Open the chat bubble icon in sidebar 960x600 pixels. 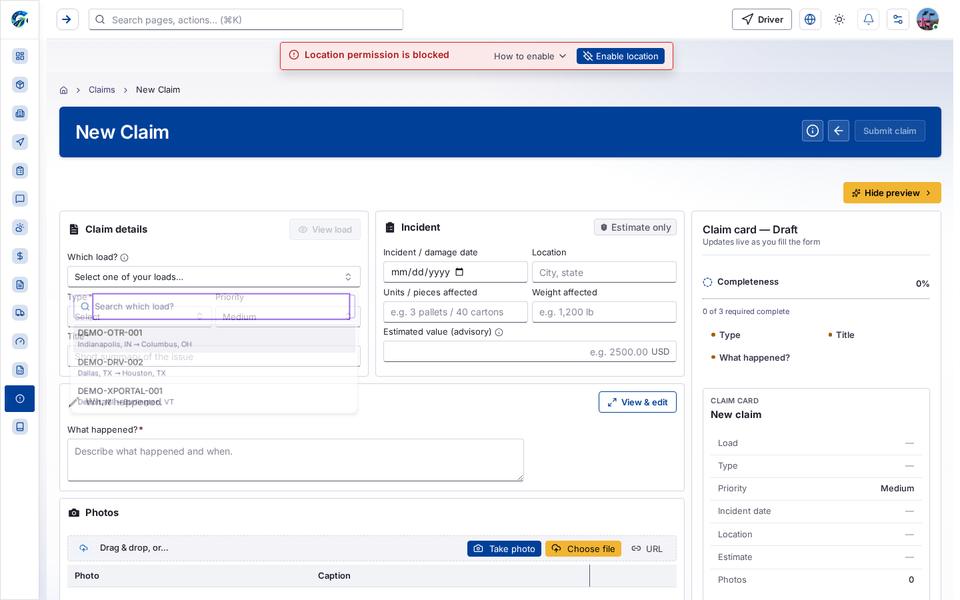point(20,199)
